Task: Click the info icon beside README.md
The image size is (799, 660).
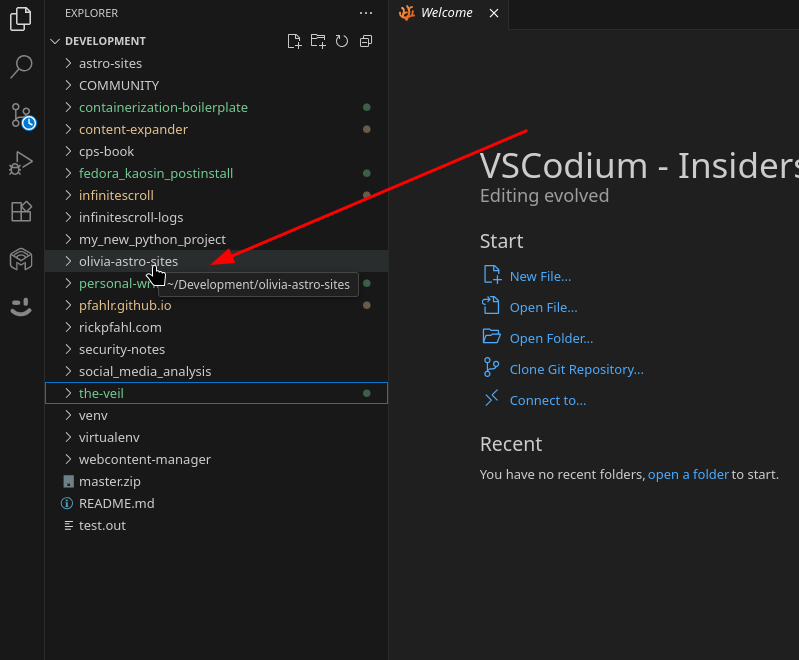Action: 67,504
